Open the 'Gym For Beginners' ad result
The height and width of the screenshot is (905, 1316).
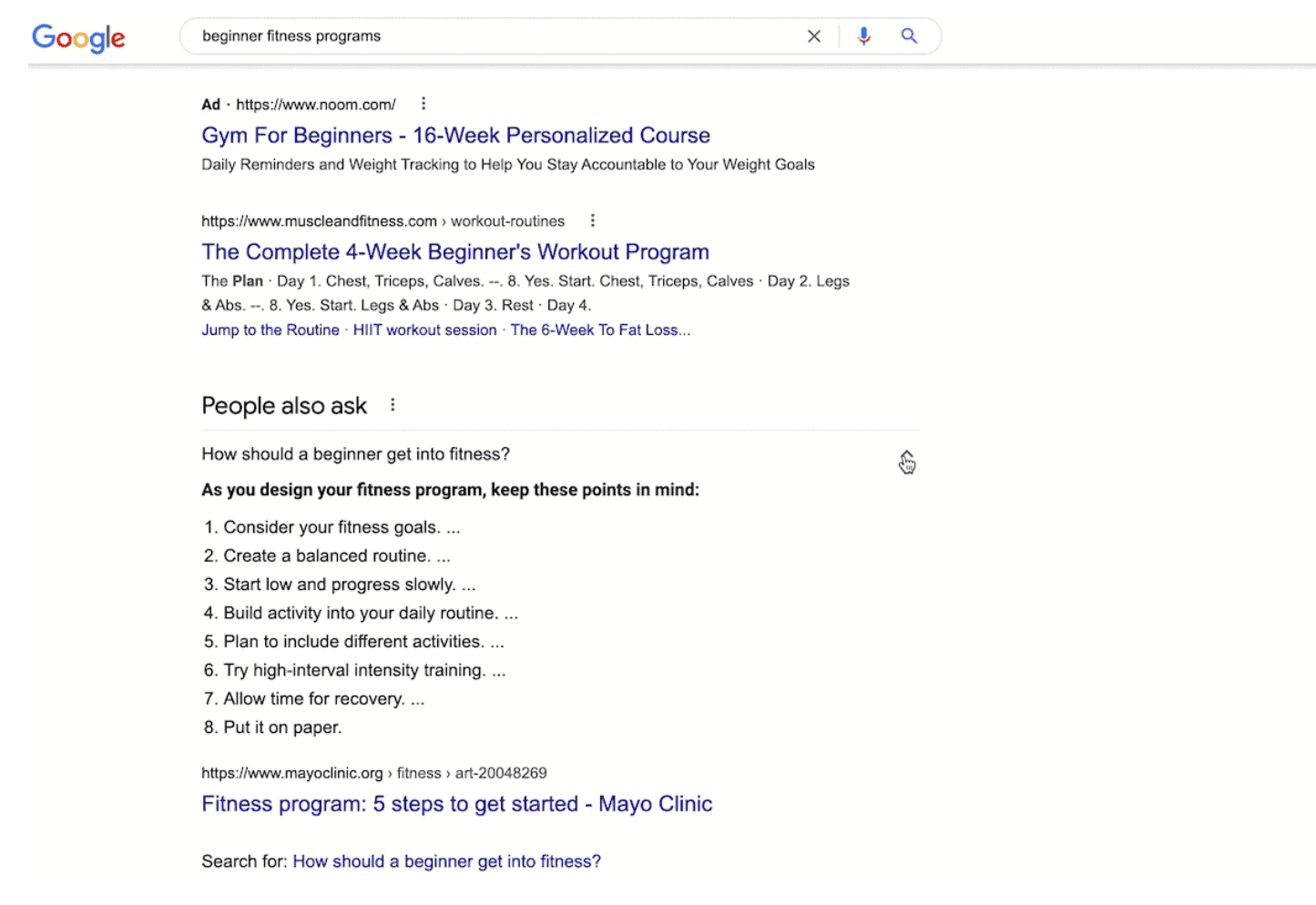pos(455,136)
